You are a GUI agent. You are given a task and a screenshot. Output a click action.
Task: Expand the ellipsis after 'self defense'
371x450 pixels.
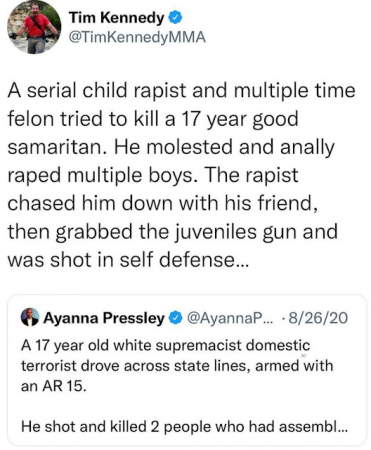[241, 261]
